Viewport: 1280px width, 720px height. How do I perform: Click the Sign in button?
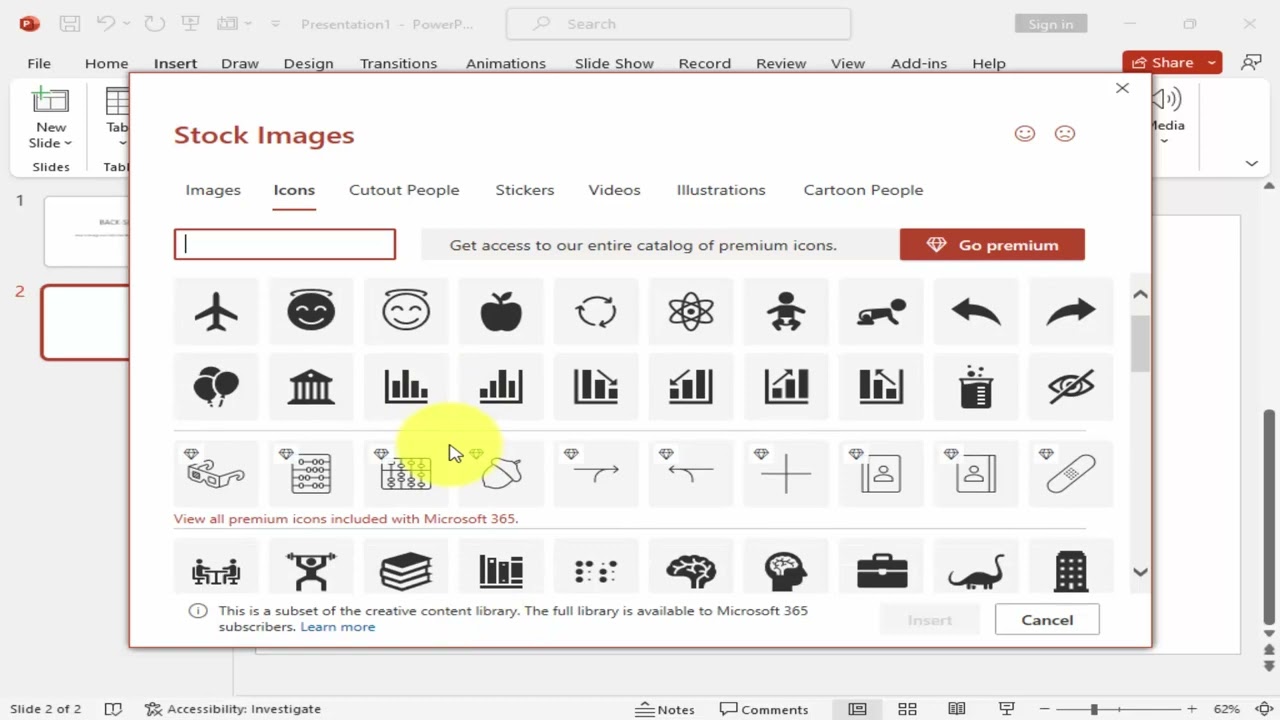(x=1050, y=24)
